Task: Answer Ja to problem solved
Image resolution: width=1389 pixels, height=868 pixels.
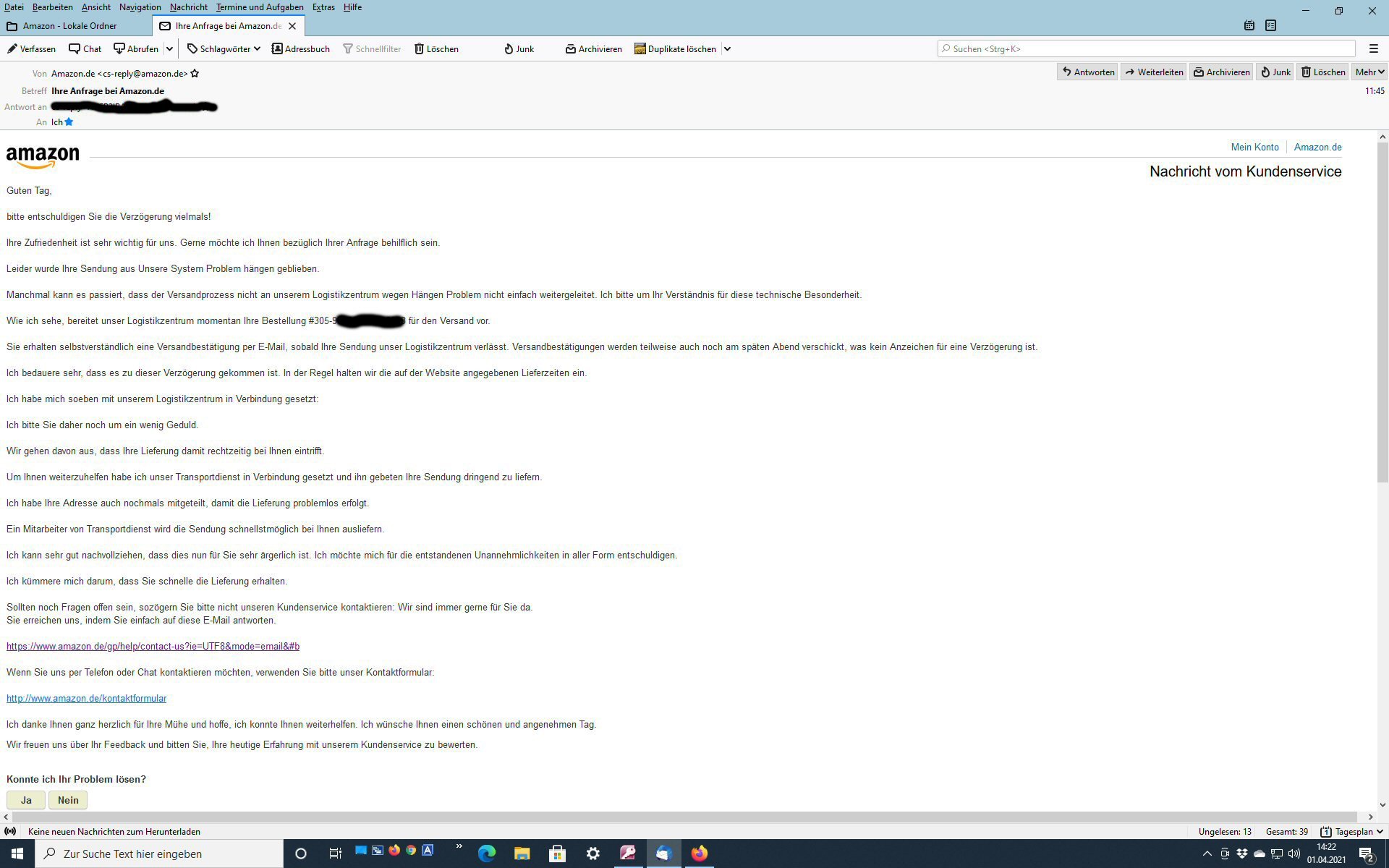Action: [26, 800]
